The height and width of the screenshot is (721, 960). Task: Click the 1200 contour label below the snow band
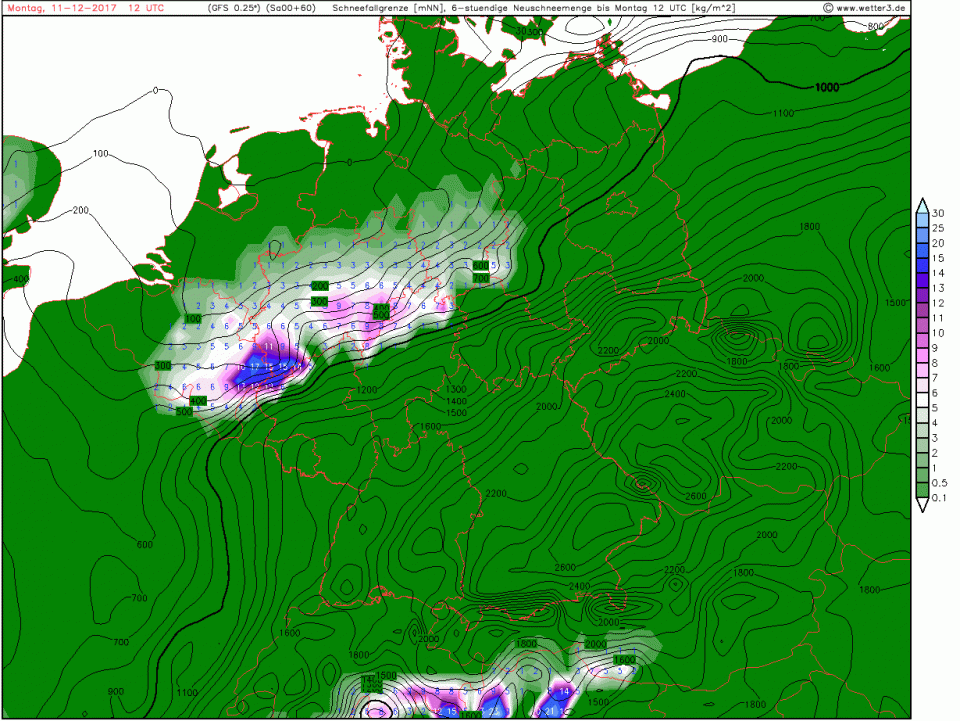point(367,389)
